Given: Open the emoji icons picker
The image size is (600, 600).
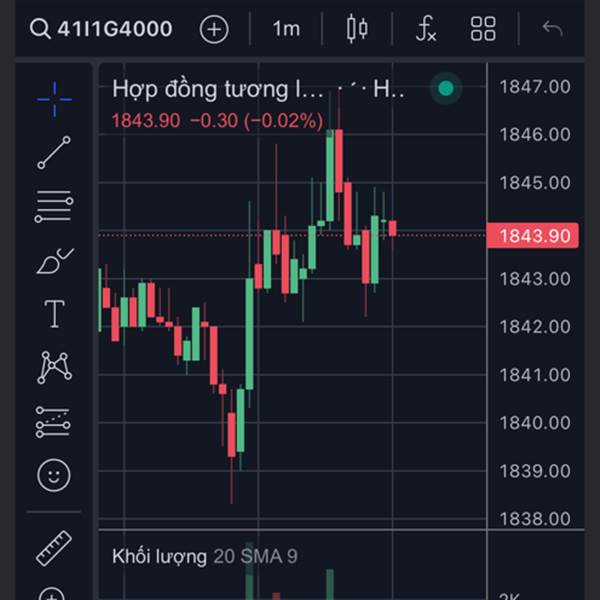Looking at the screenshot, I should pos(54,476).
